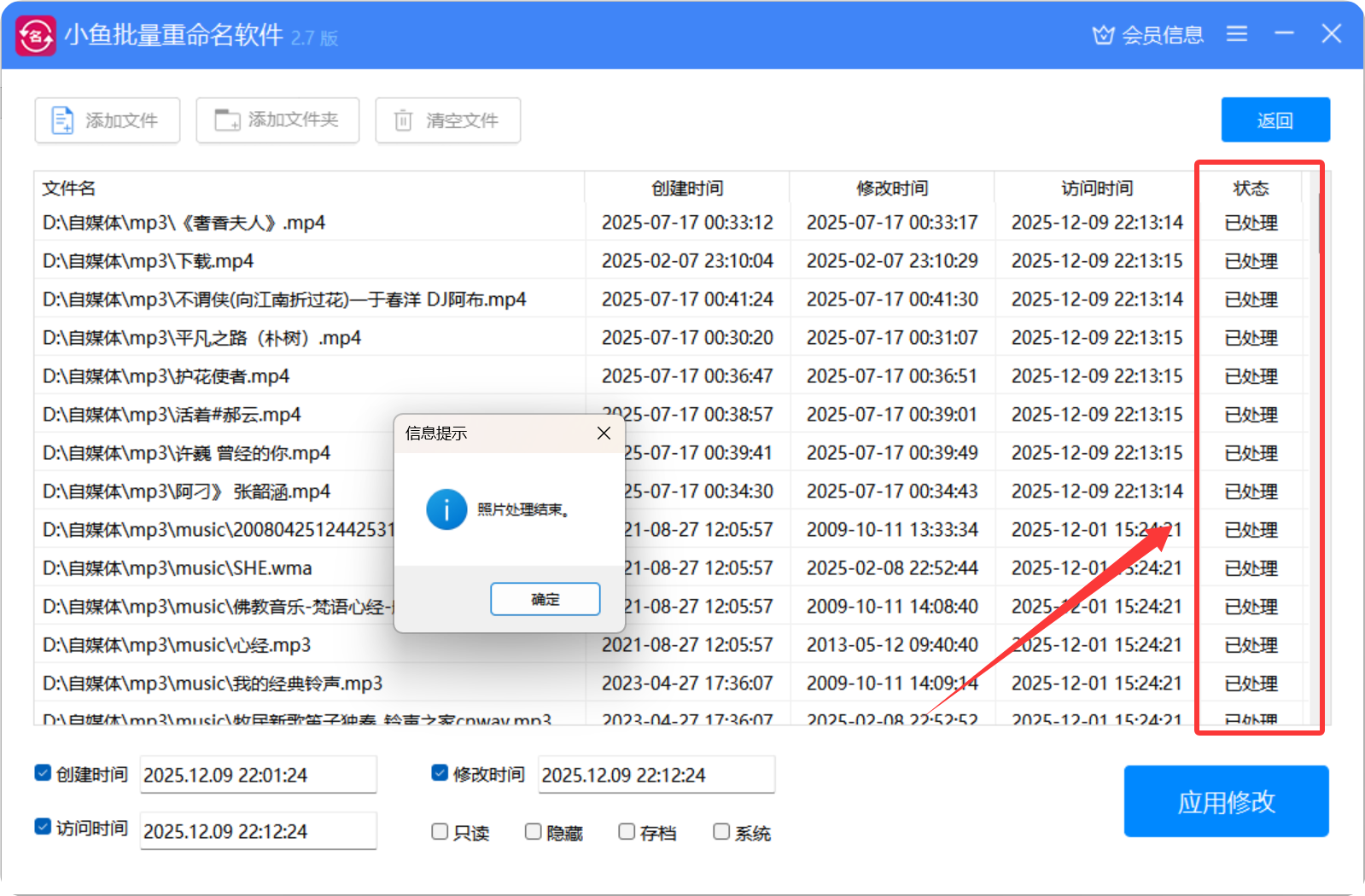Click the 修改时间 date input field

(x=656, y=775)
